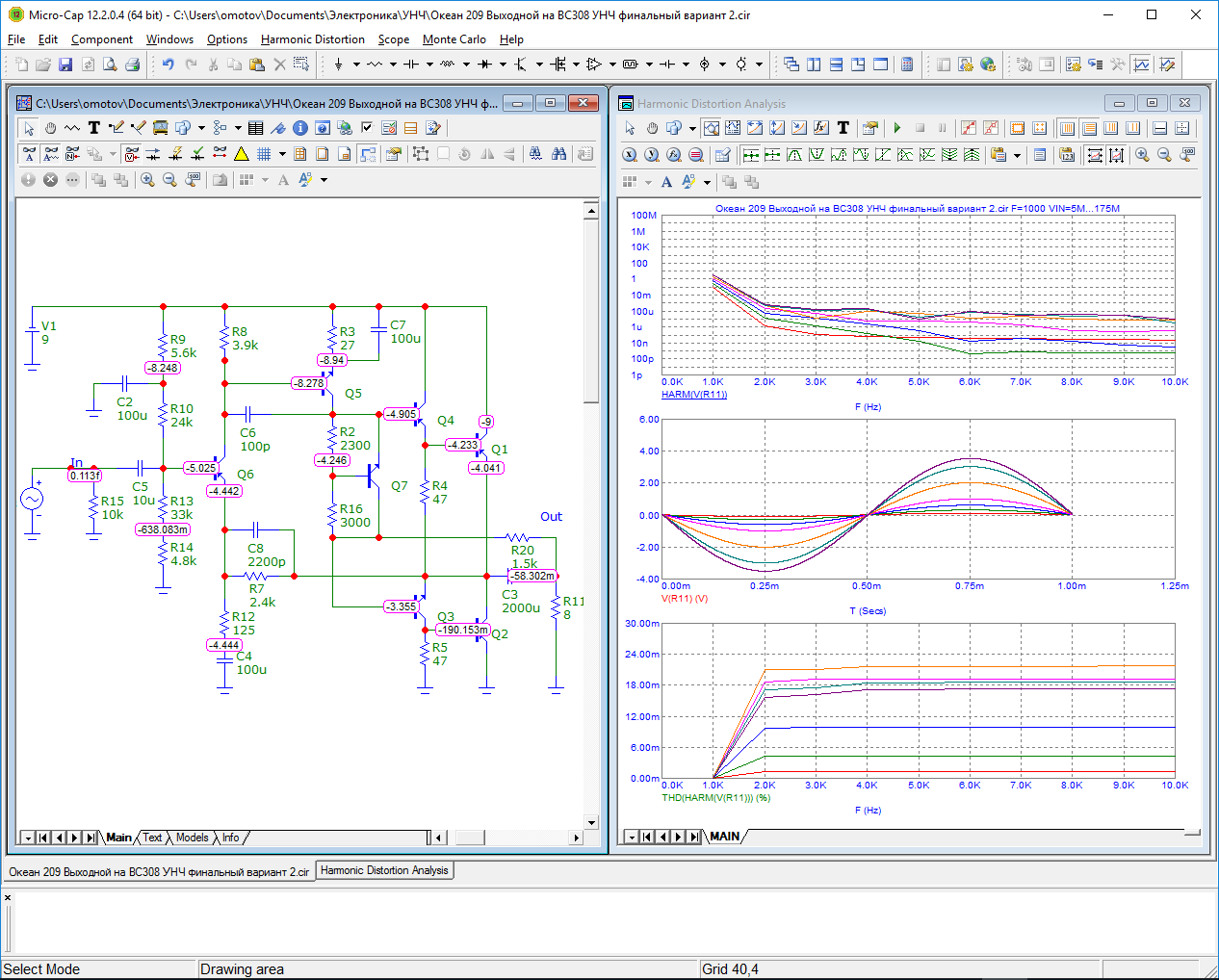This screenshot has height=980, width=1219.
Task: Click the schematic vertical scrollbar down arrow
Action: (591, 822)
